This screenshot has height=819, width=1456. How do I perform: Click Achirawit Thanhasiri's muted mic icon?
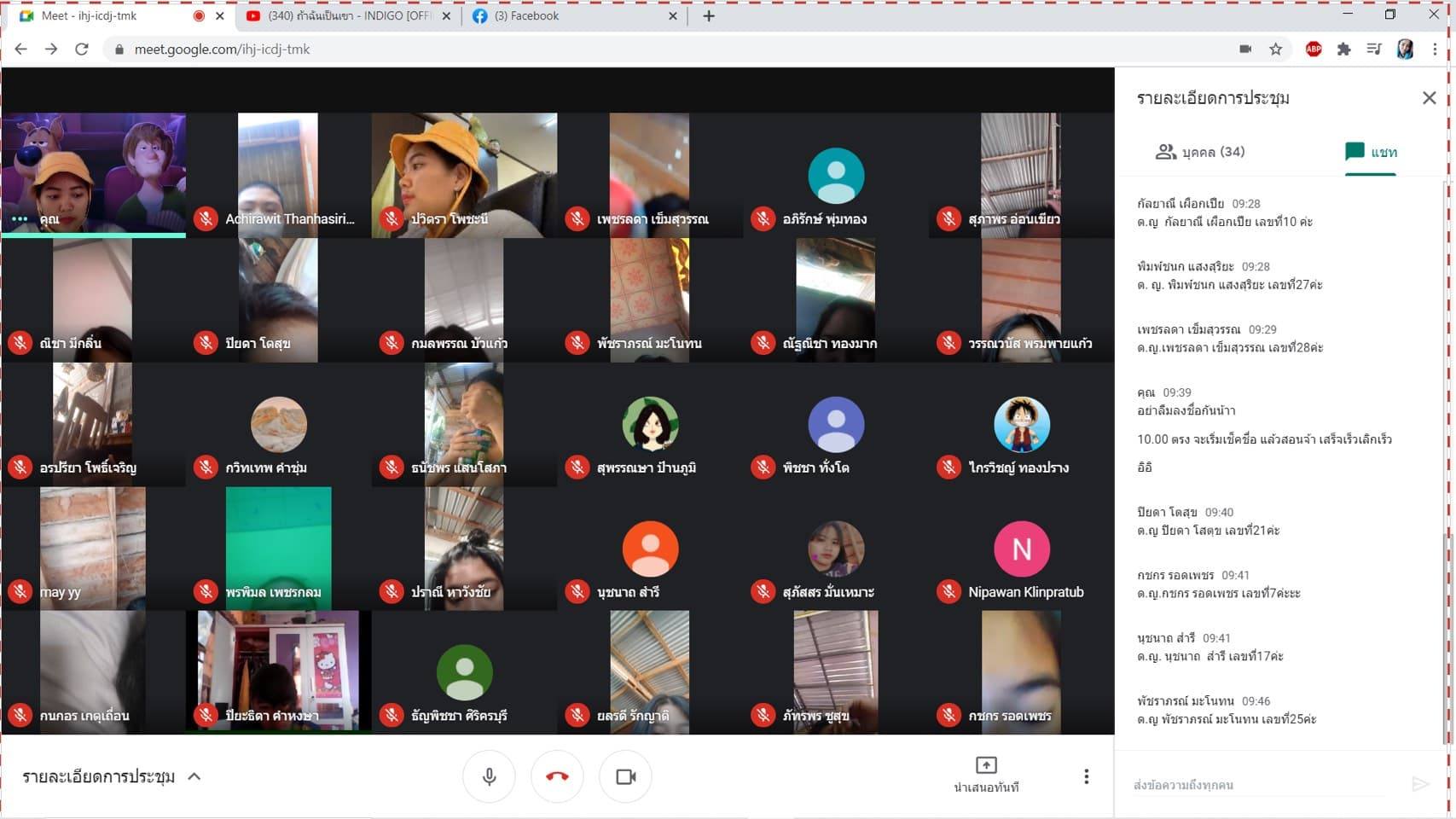pyautogui.click(x=206, y=219)
